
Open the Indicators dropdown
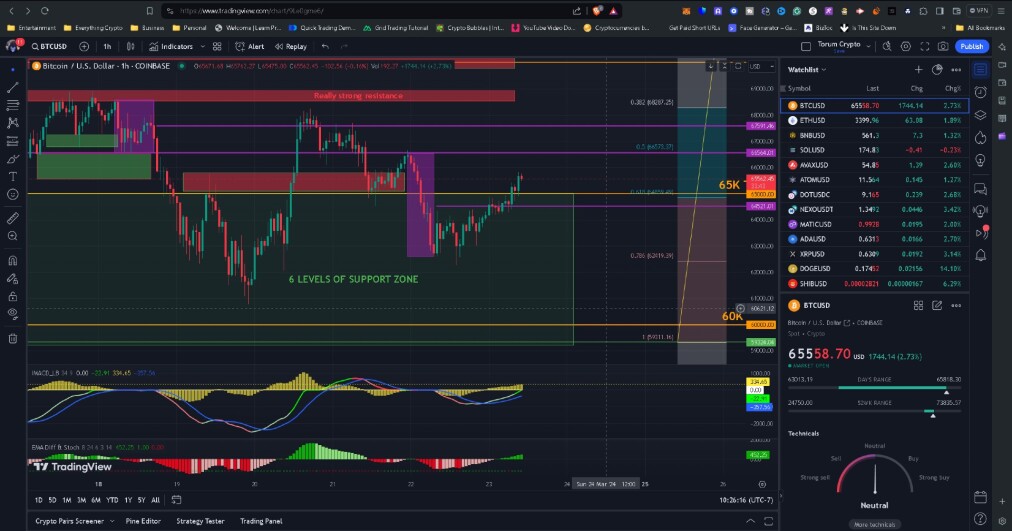tap(177, 46)
